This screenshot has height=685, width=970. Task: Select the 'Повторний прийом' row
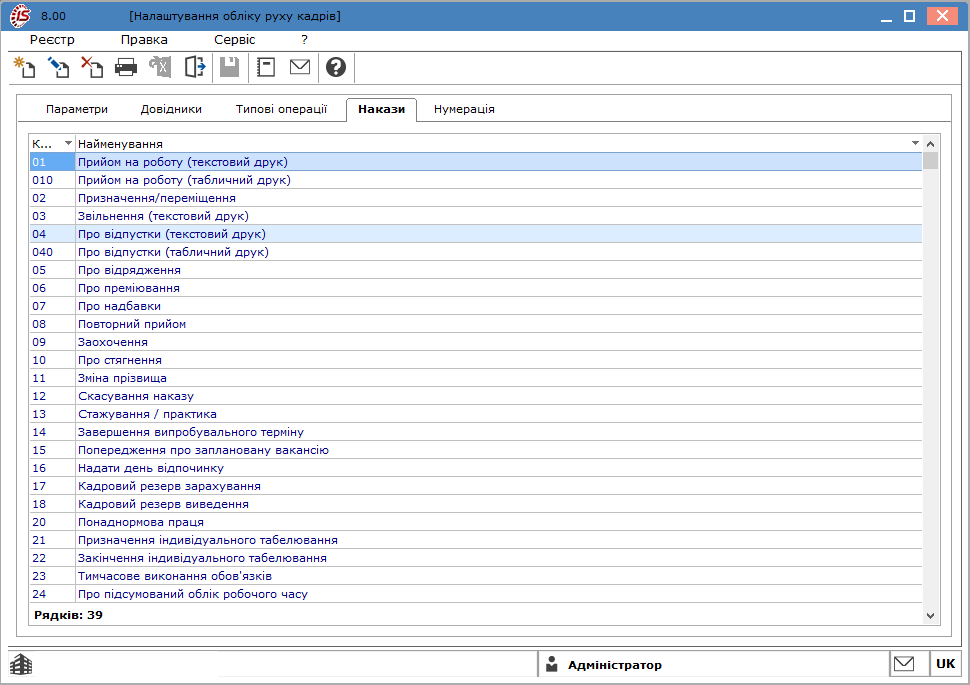[x=476, y=324]
